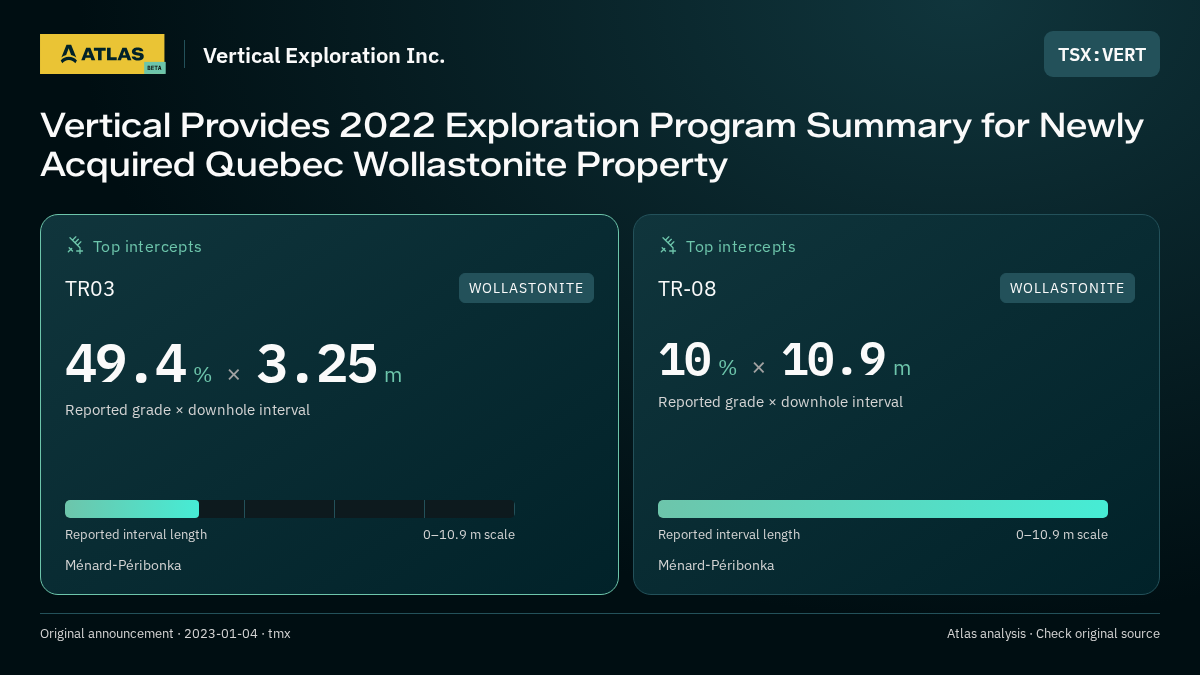Click the TR-08 hole name
Image resolution: width=1200 pixels, height=675 pixels.
point(687,289)
